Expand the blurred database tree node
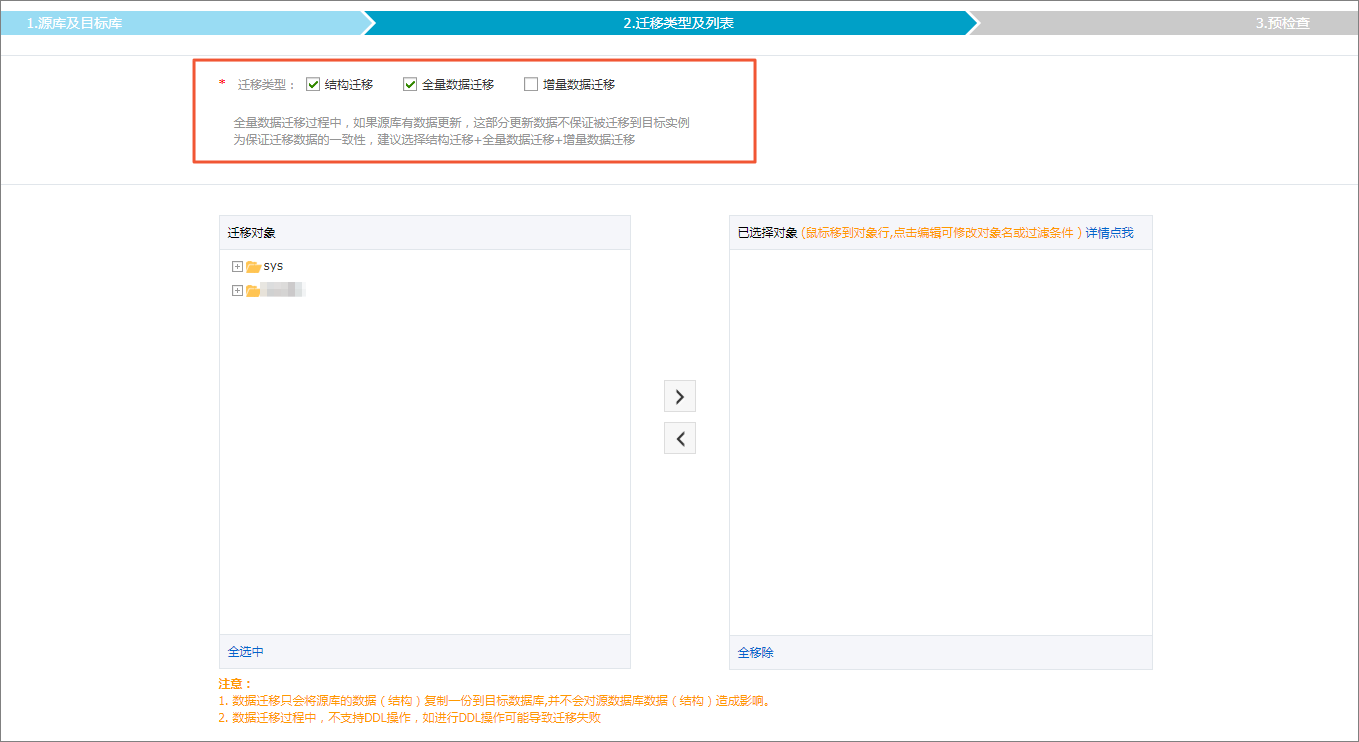 click(237, 291)
